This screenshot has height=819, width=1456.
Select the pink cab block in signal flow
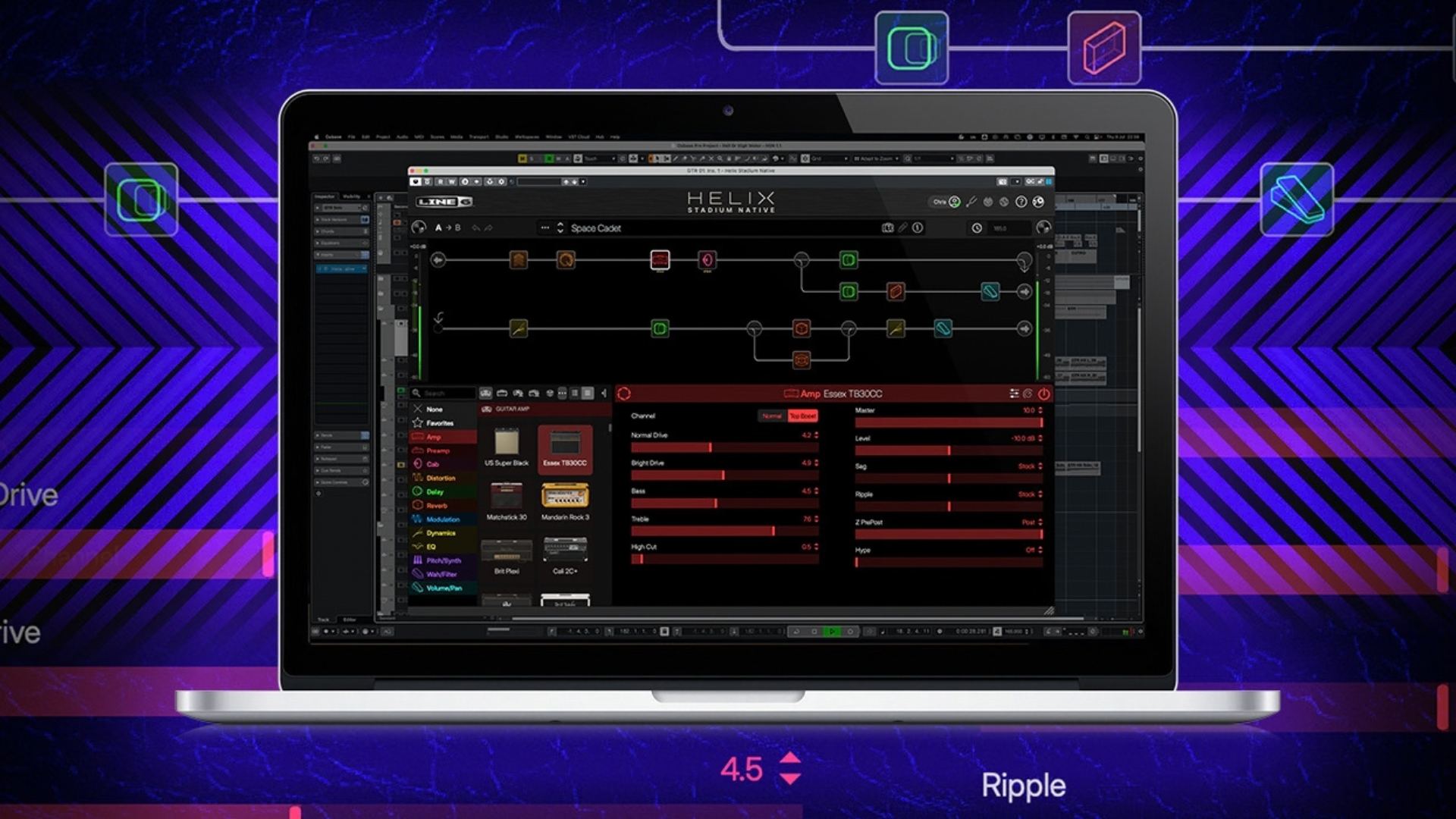click(x=707, y=260)
